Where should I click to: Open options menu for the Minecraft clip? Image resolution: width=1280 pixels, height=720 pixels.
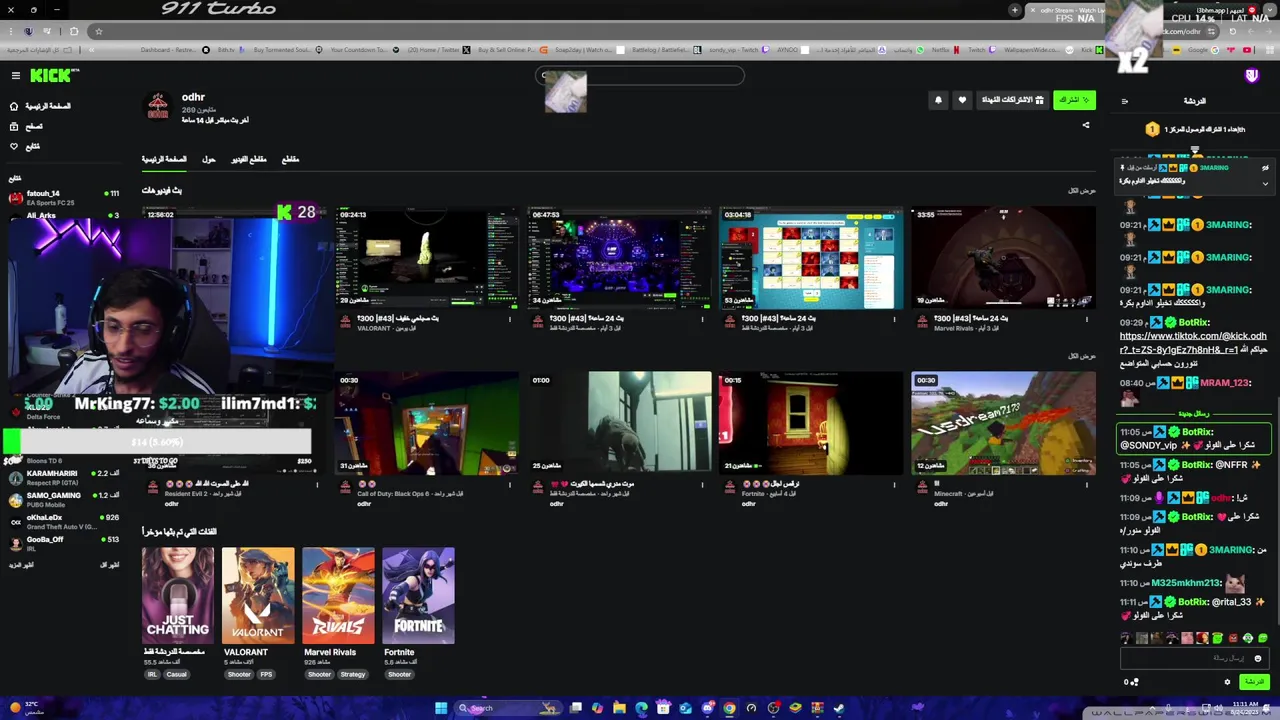point(1086,485)
